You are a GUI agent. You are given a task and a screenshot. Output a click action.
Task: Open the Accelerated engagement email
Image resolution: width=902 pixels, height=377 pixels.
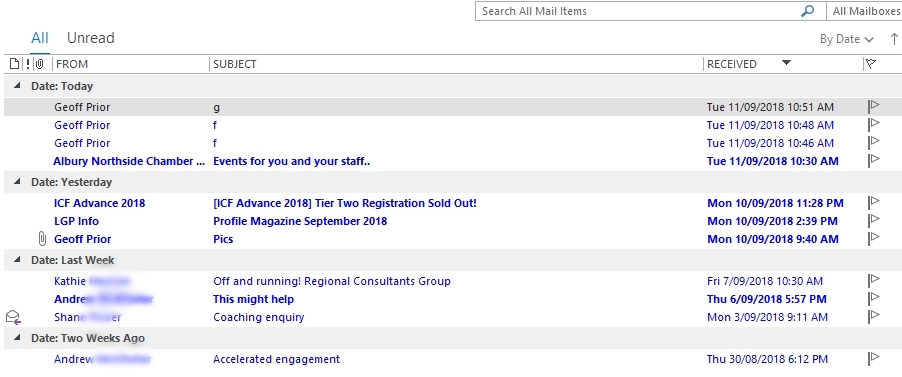click(276, 359)
